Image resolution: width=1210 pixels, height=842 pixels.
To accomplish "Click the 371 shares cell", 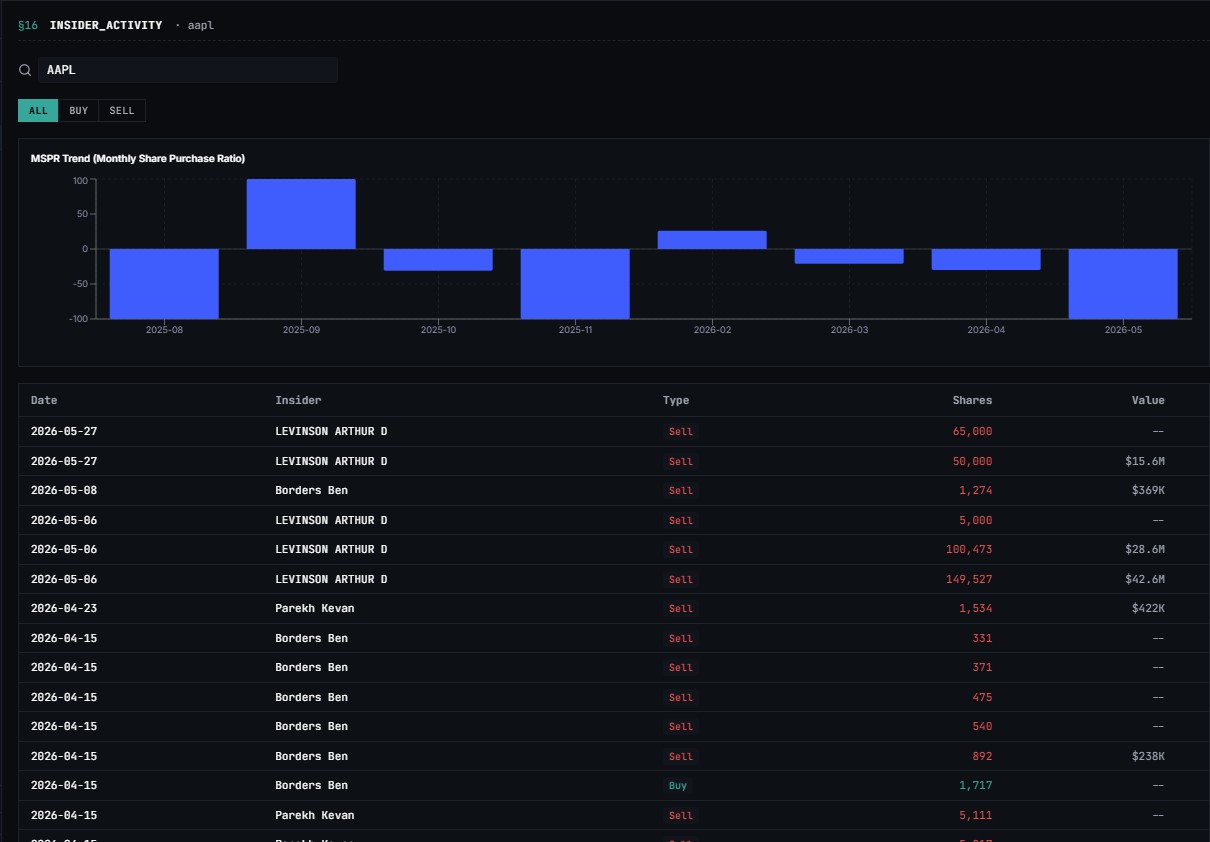I will (982, 668).
